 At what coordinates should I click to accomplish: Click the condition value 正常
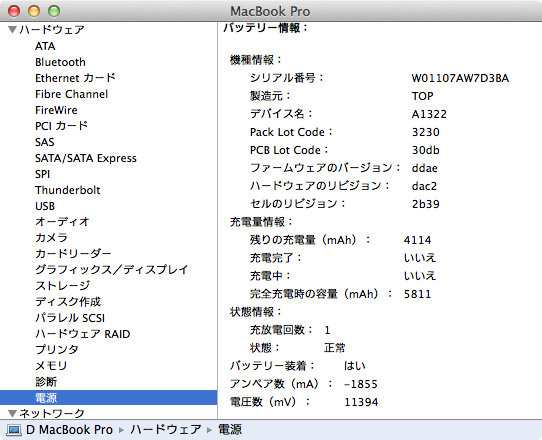point(335,348)
